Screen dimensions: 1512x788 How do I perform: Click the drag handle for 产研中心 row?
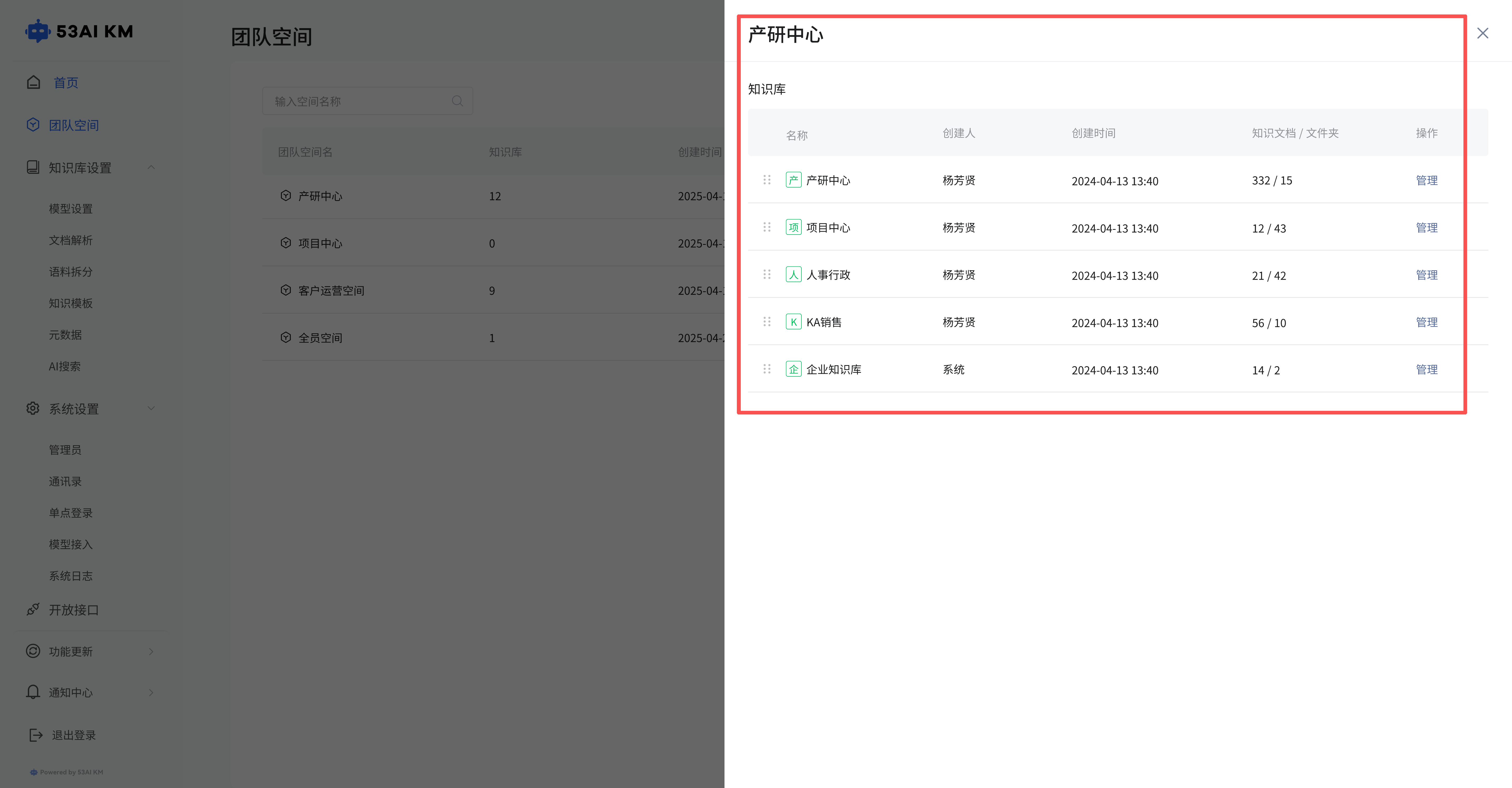tap(766, 180)
